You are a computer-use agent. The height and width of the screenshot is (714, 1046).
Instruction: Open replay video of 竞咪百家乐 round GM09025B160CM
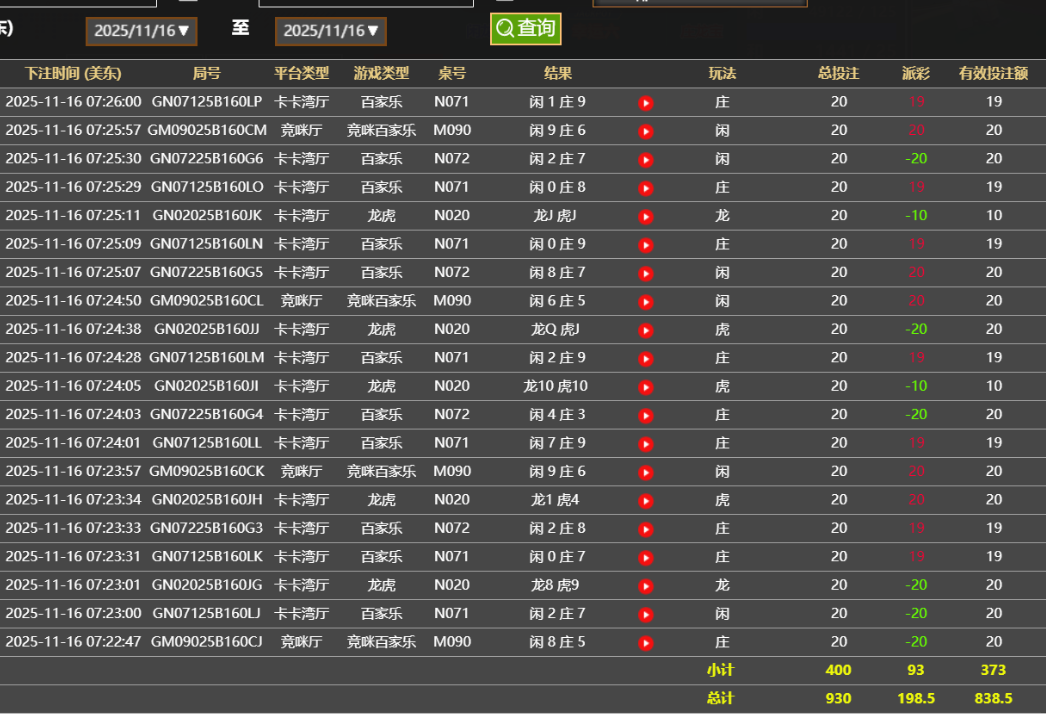click(x=645, y=130)
